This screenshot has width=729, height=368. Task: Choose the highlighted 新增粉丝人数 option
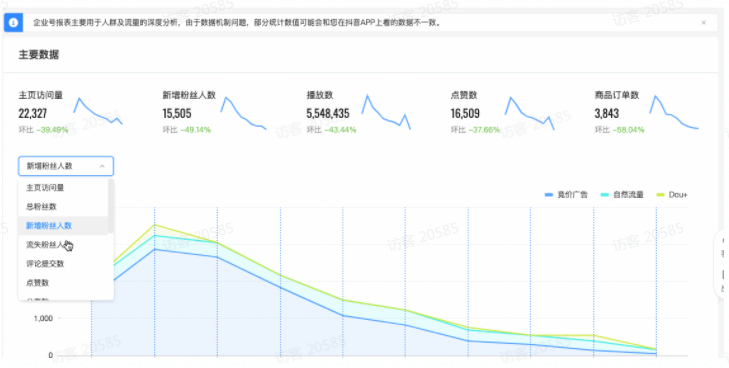tap(63, 226)
